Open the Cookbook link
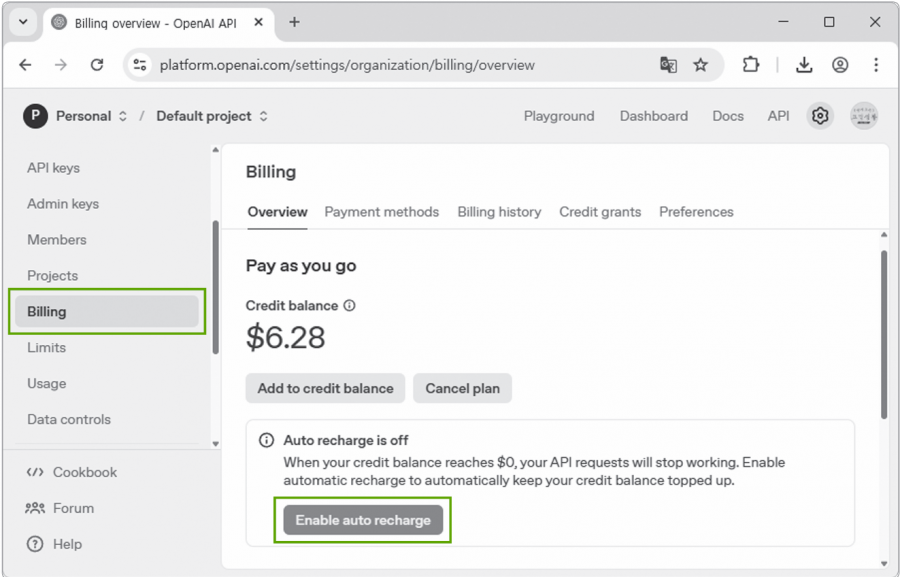 point(85,472)
